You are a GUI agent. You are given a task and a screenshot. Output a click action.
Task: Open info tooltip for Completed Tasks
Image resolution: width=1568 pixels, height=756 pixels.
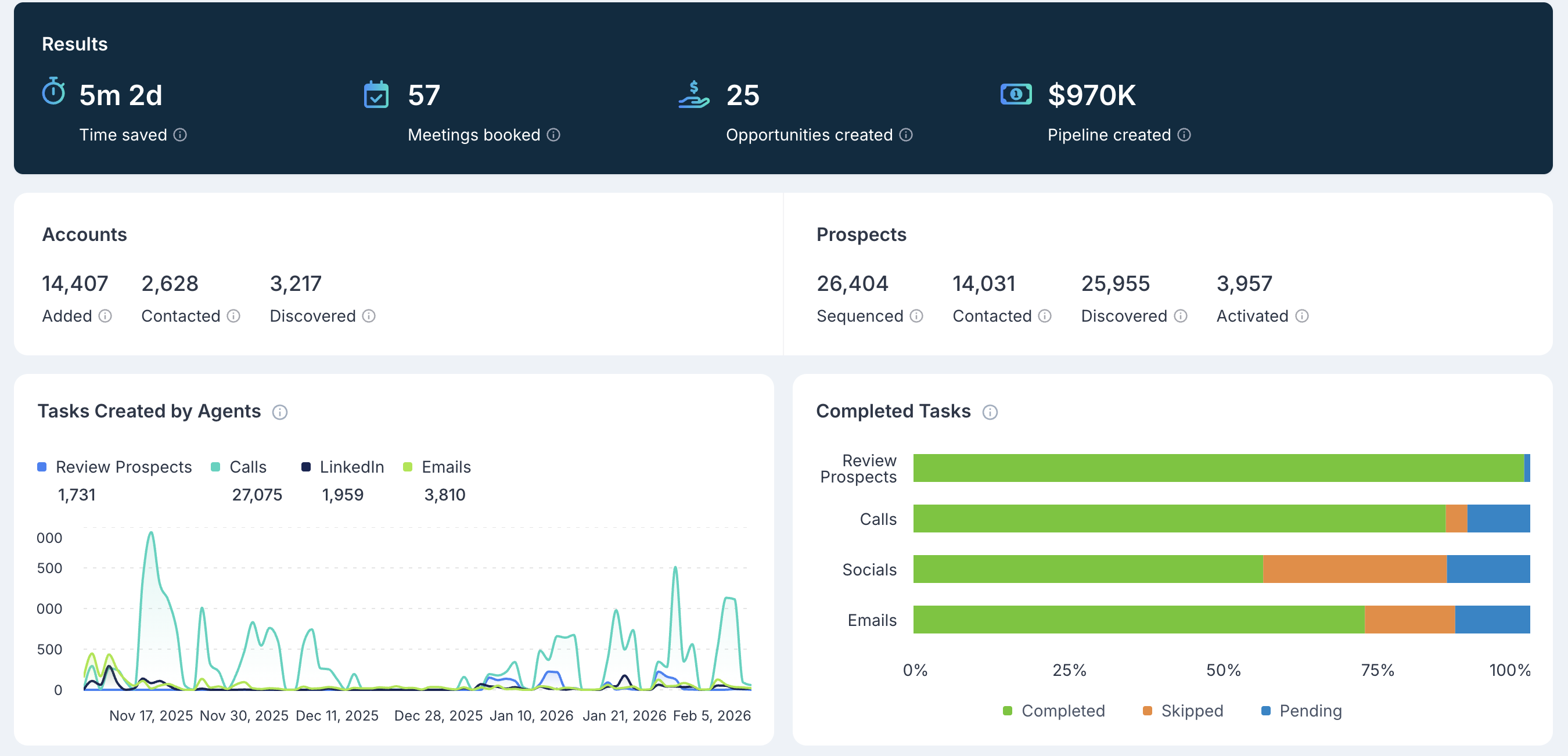(990, 412)
